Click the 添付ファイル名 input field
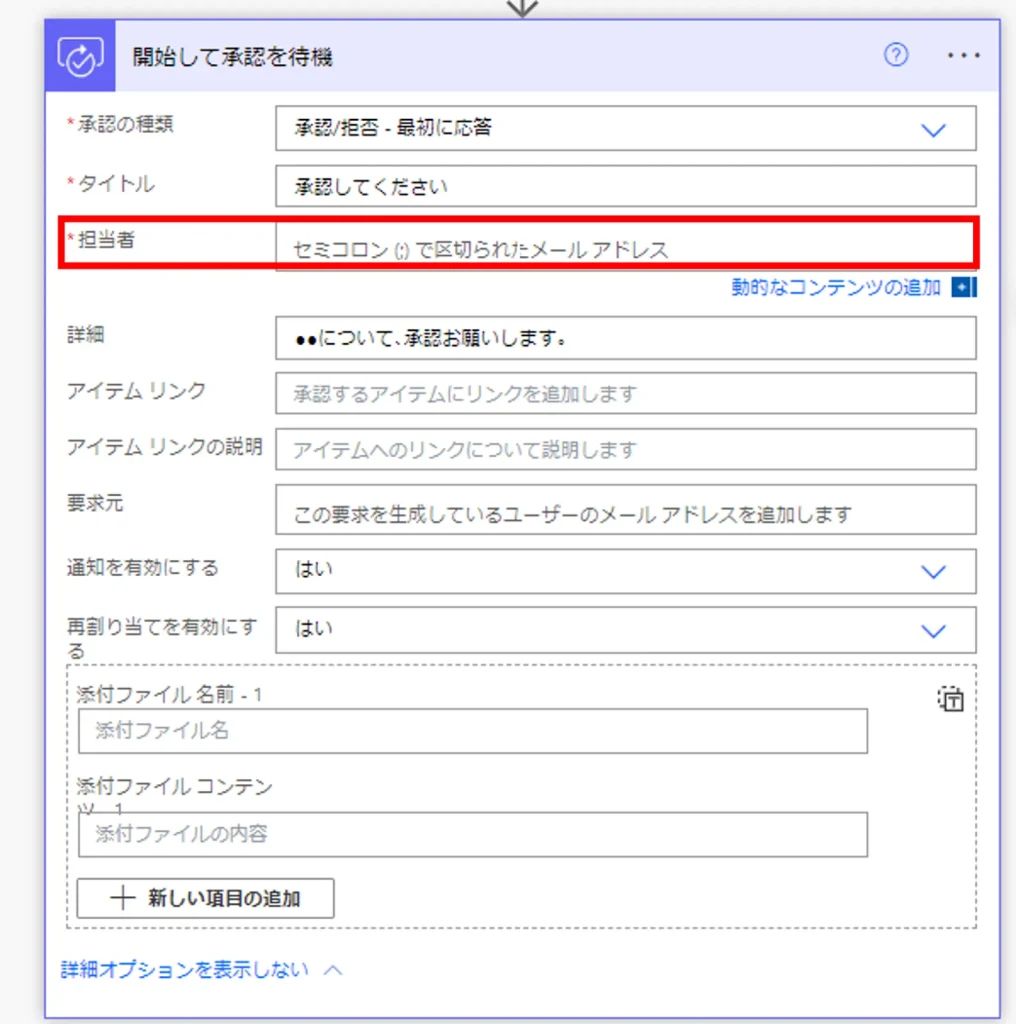1016x1024 pixels. 472,731
